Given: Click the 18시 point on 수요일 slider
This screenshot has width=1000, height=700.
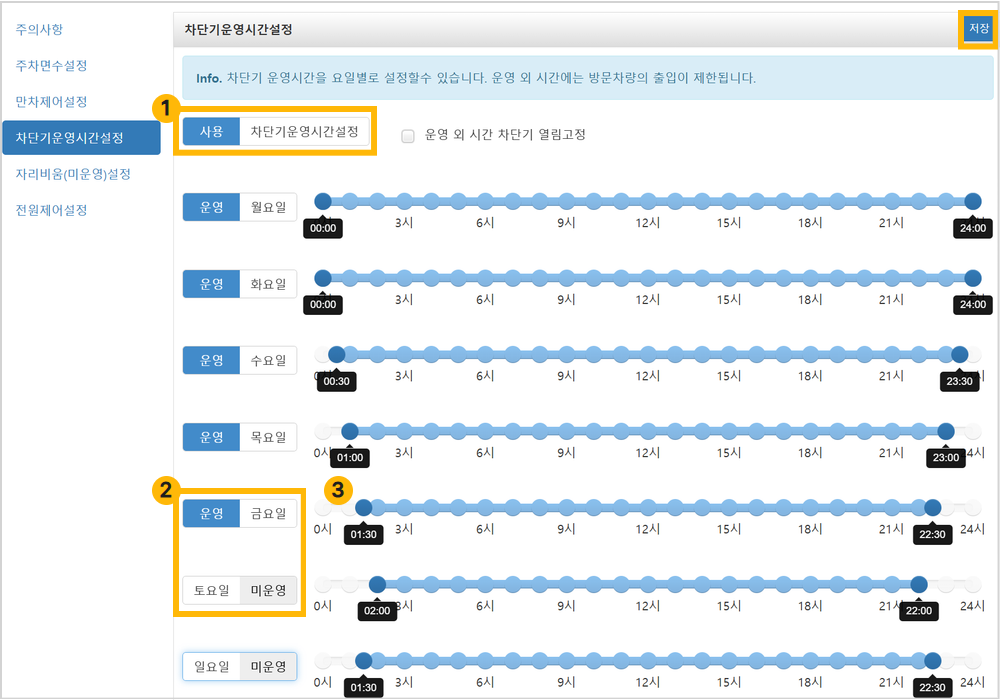Looking at the screenshot, I should tap(811, 354).
